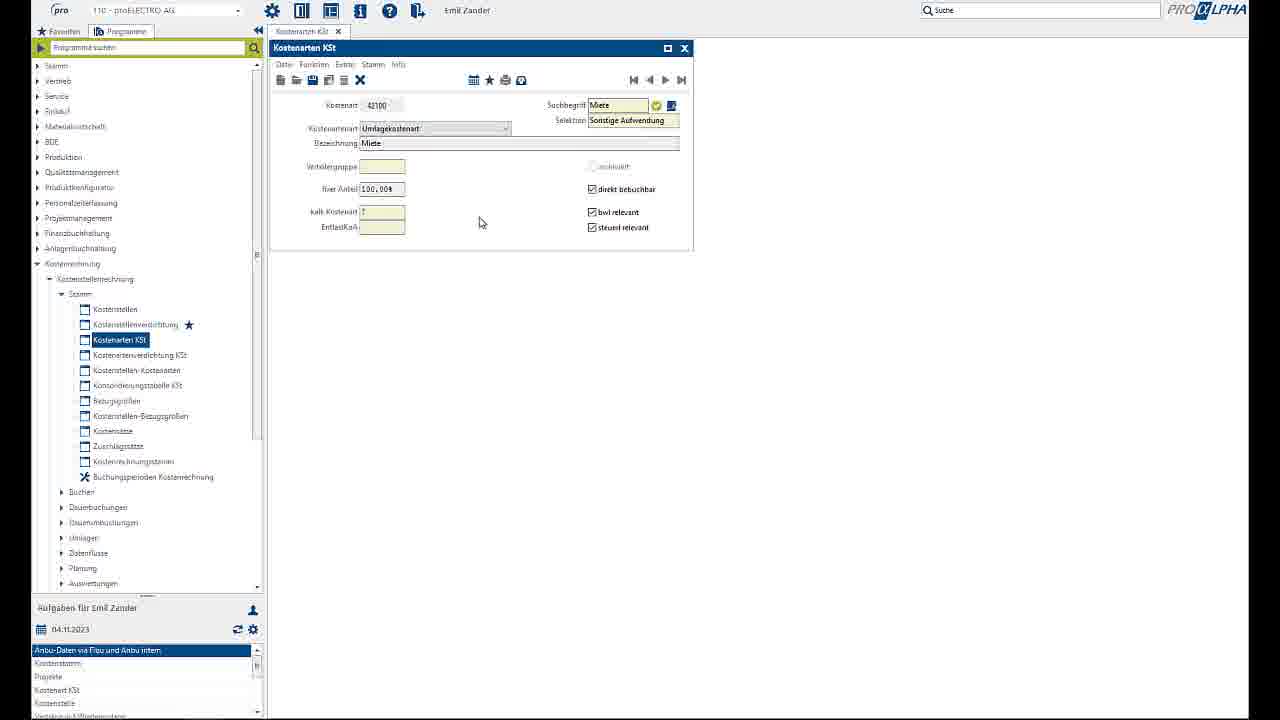The height and width of the screenshot is (720, 1280).
Task: Collapse the Kostenstellenrechnung tree node
Action: 50,279
